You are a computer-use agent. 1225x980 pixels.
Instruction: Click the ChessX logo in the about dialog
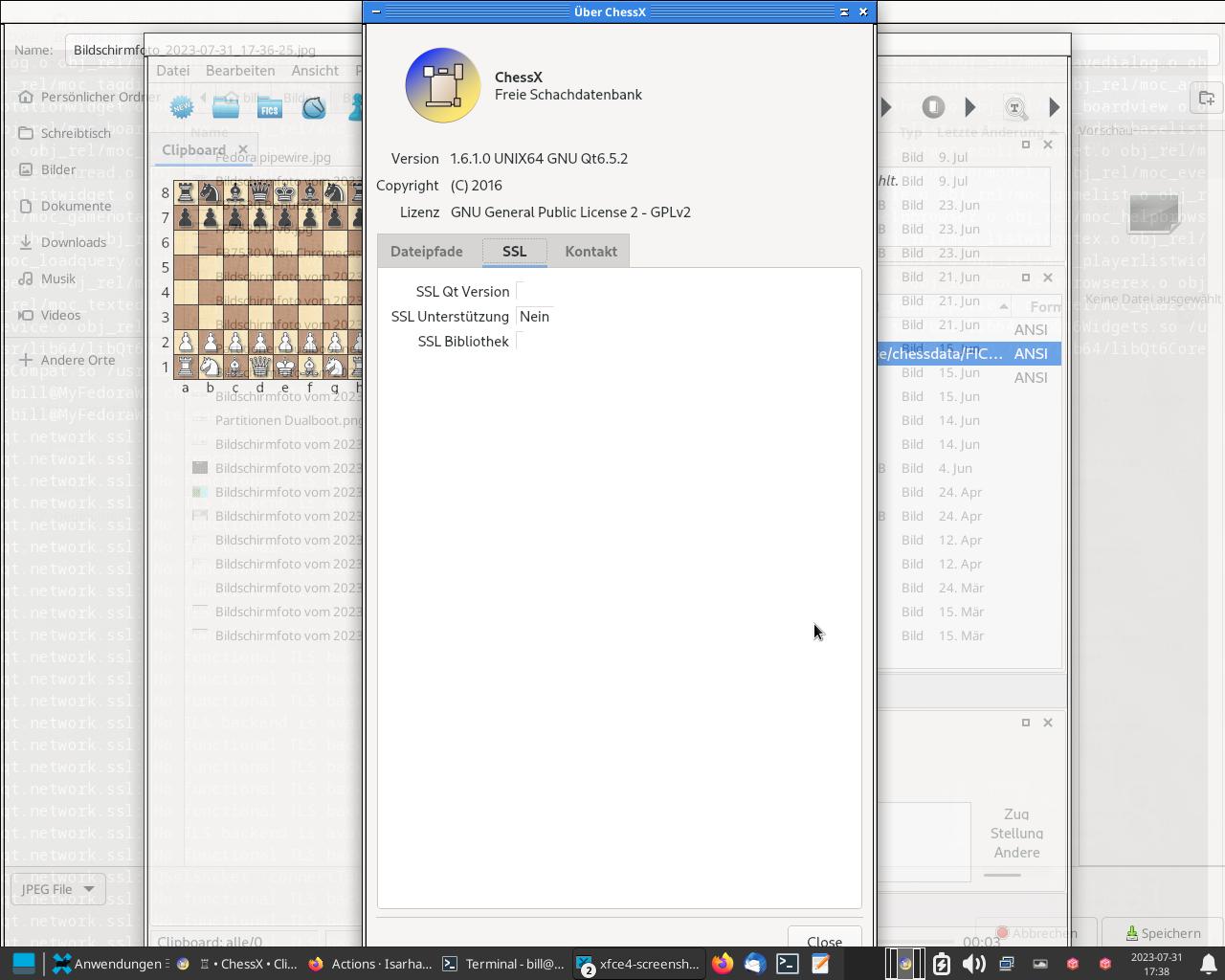point(442,85)
